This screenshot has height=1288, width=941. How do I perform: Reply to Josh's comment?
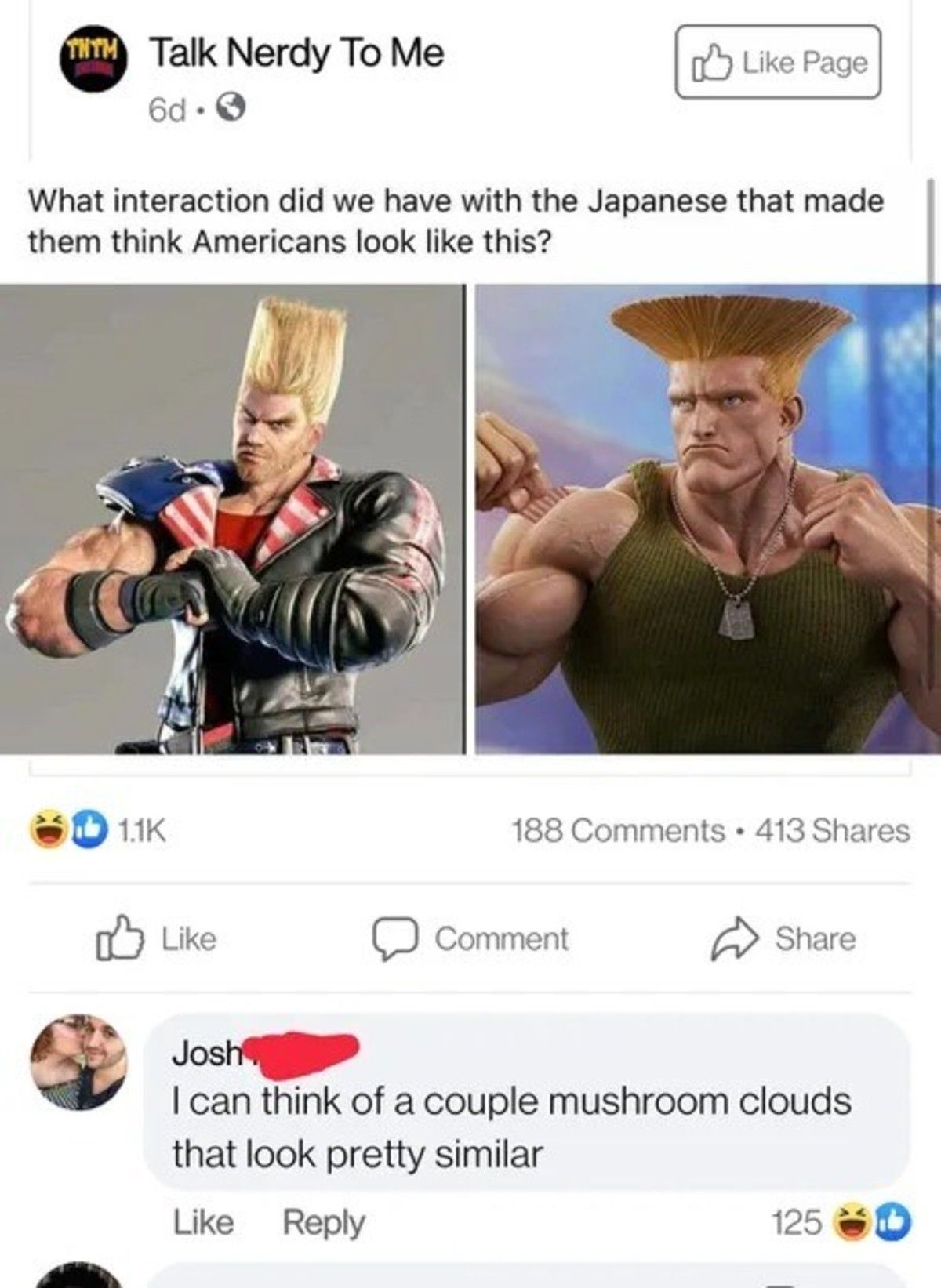(x=323, y=1223)
